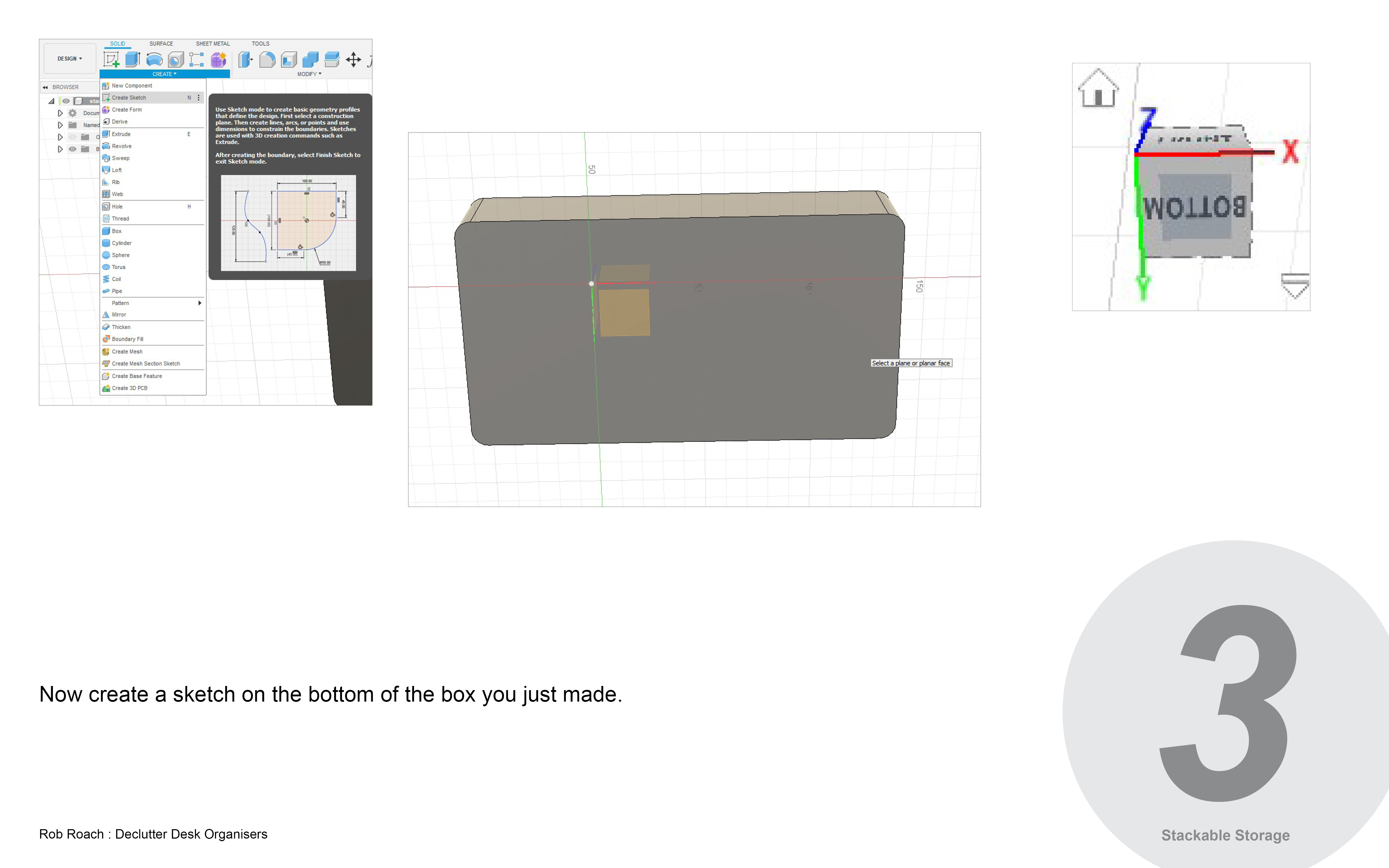
Task: Open the MODIFY panel dropdown
Action: click(309, 74)
